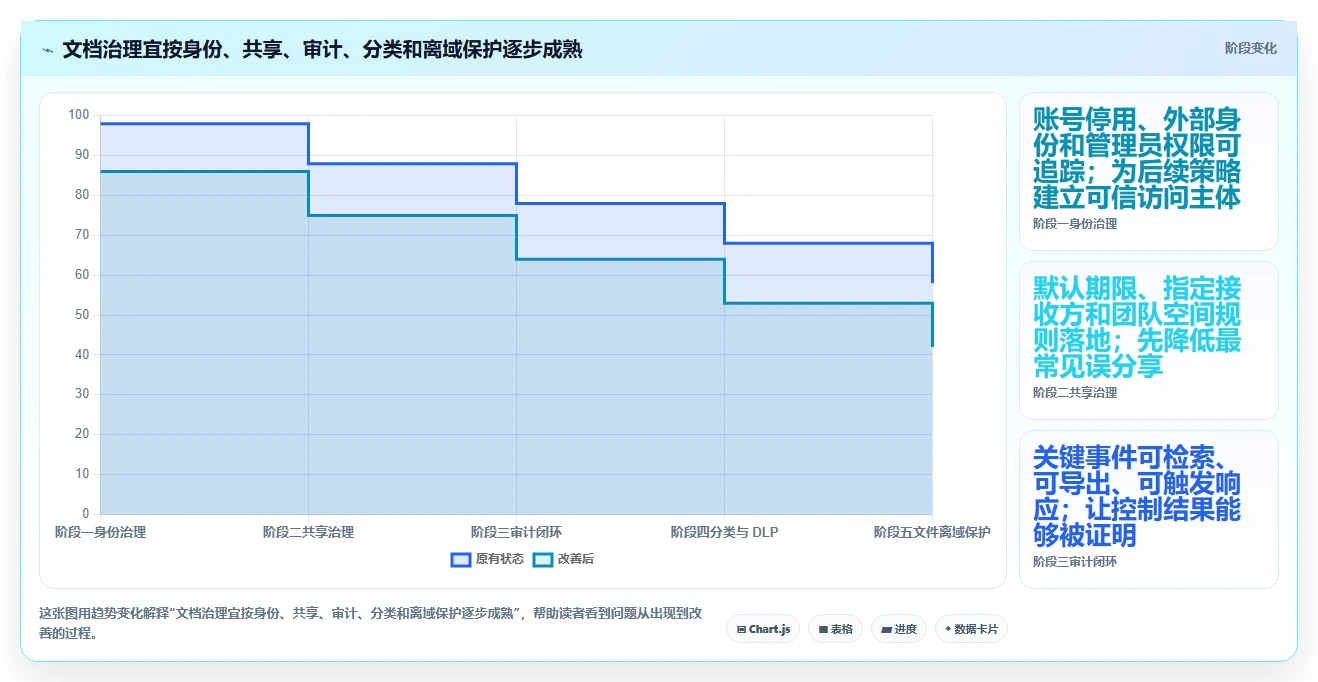Click the 表格 tag button
Screen dimensions: 1318x682
(835, 629)
